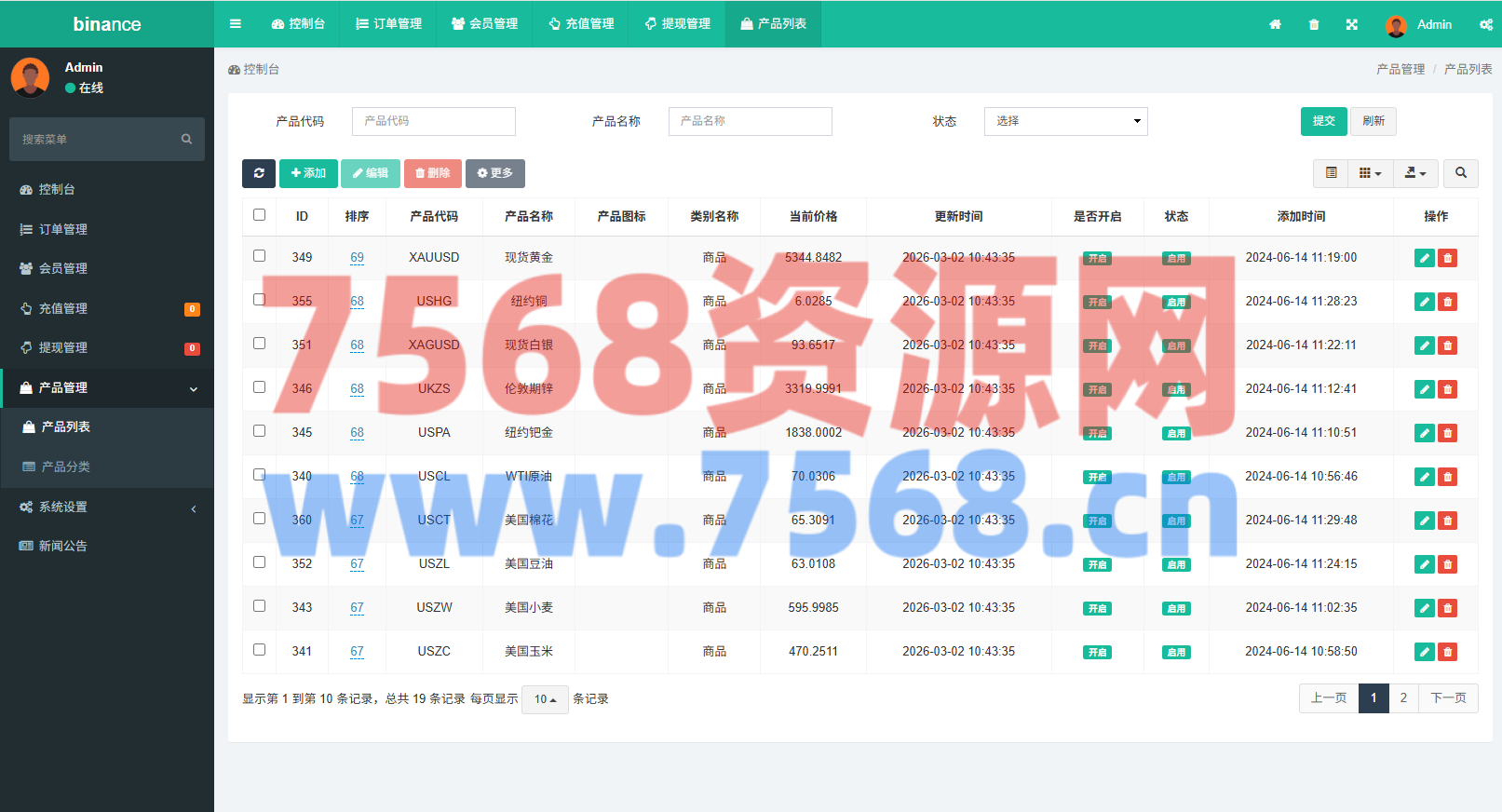The height and width of the screenshot is (812, 1502).
Task: Click the magnifier search icon above table
Action: coord(1461,173)
